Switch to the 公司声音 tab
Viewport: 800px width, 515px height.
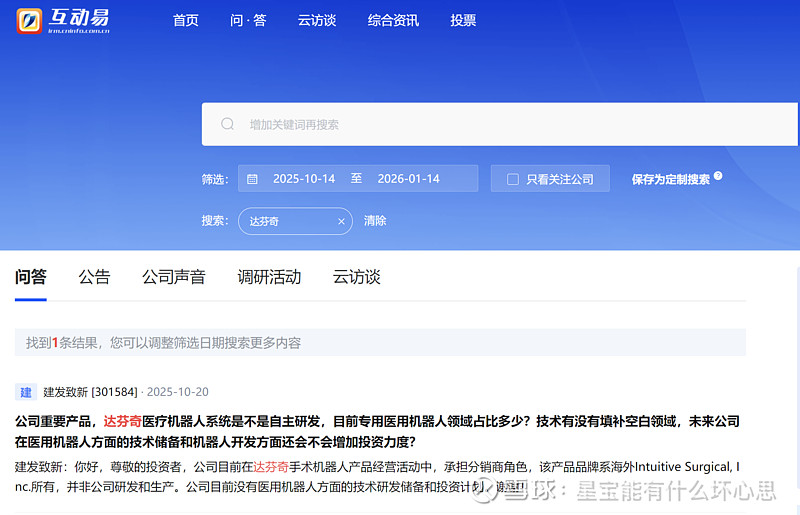click(x=173, y=277)
